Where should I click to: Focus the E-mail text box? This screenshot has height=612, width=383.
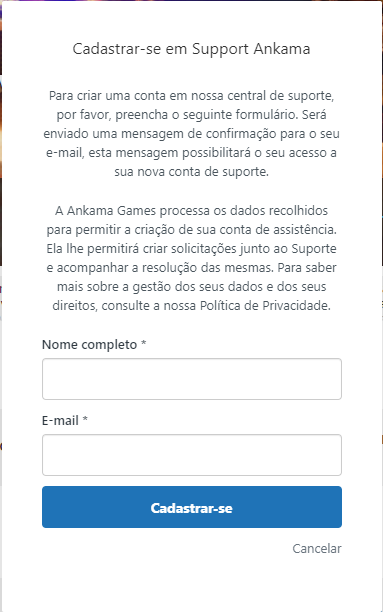point(192,455)
